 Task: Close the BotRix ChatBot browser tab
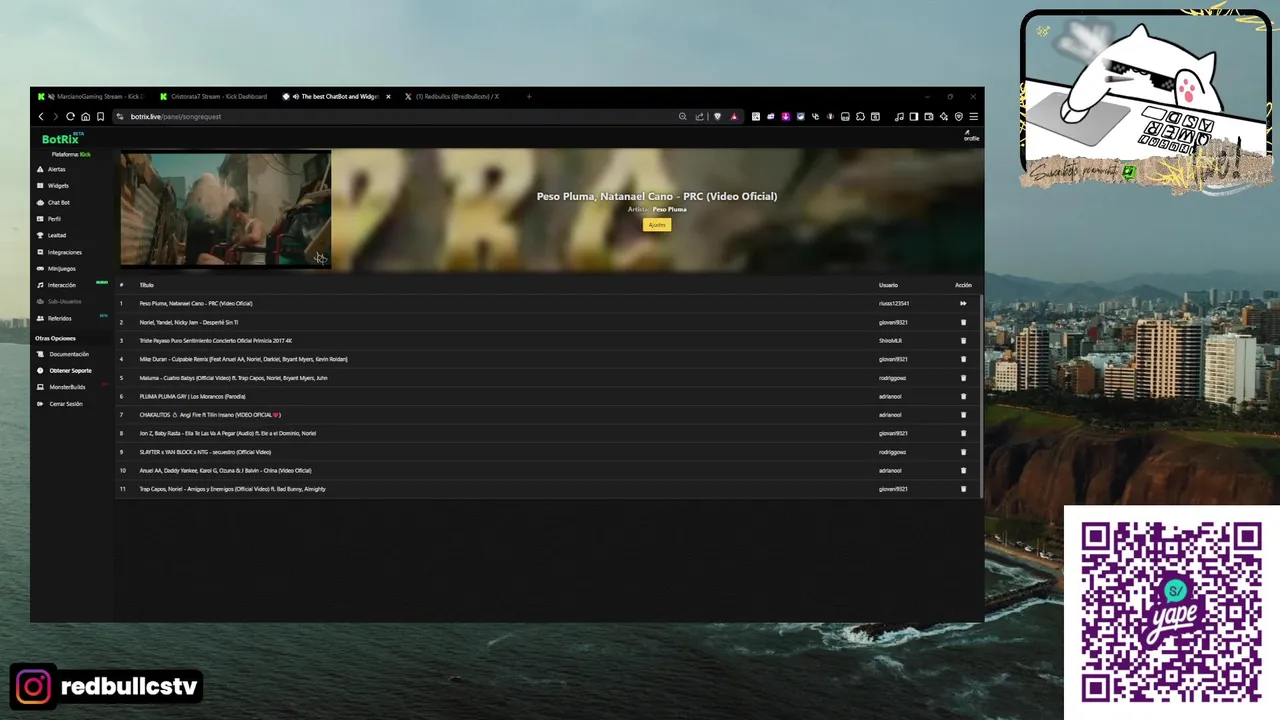[388, 97]
